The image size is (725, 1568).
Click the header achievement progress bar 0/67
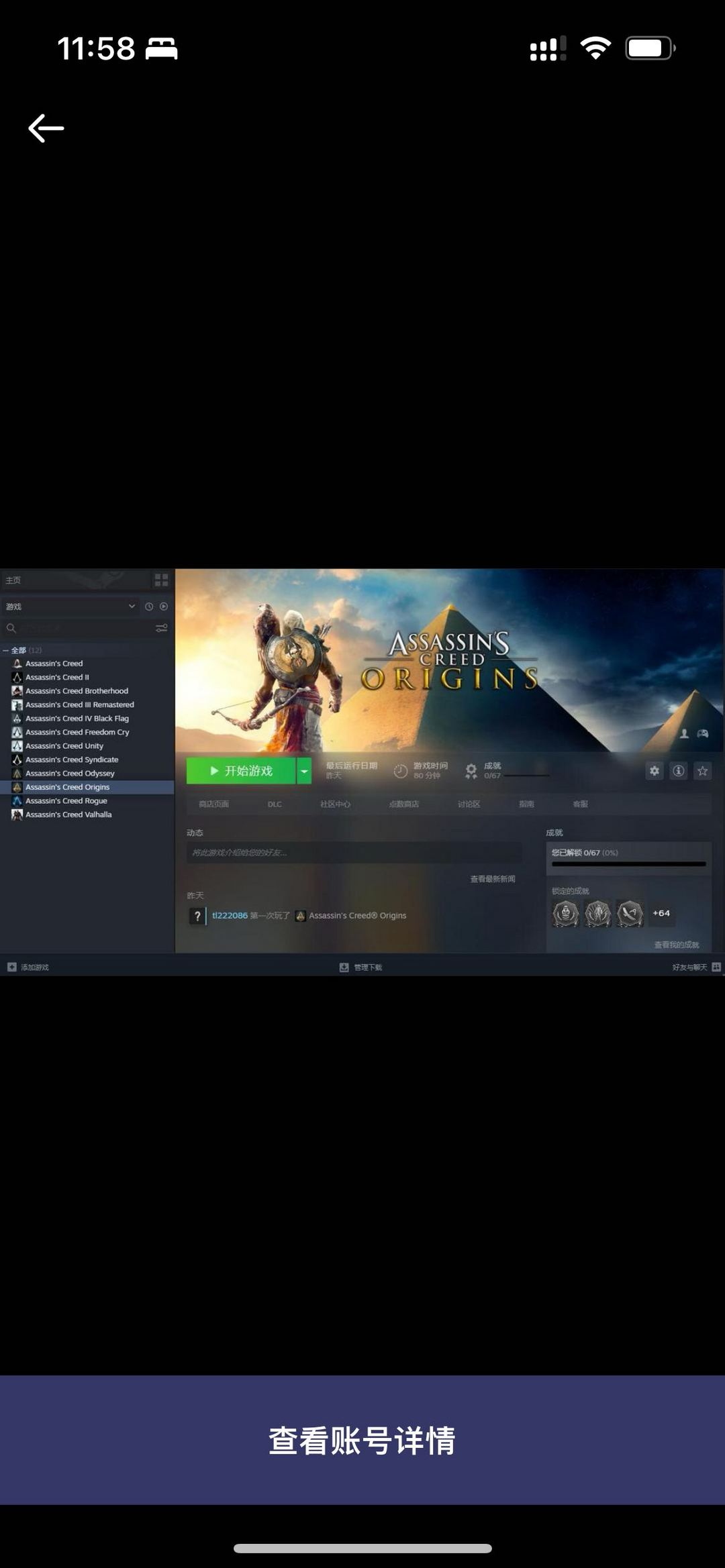pyautogui.click(x=527, y=776)
